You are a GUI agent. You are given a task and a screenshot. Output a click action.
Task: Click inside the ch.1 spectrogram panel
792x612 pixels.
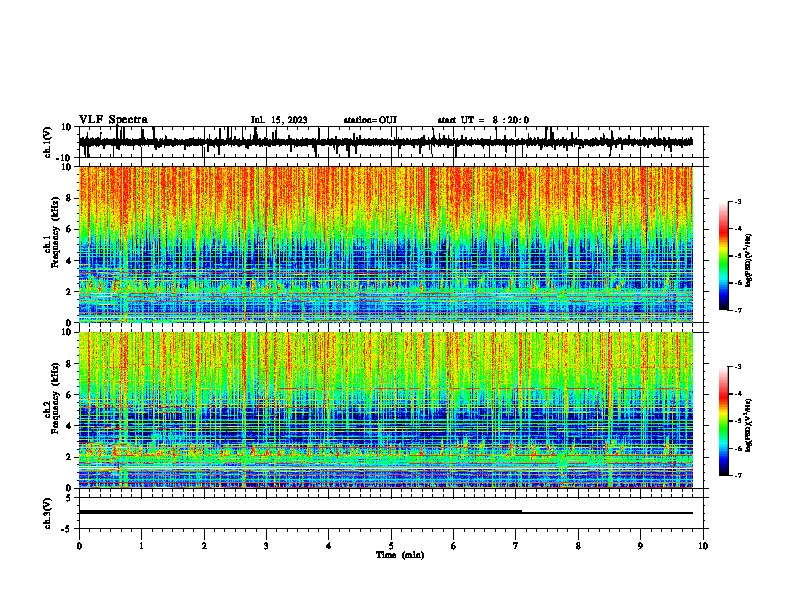pos(386,244)
